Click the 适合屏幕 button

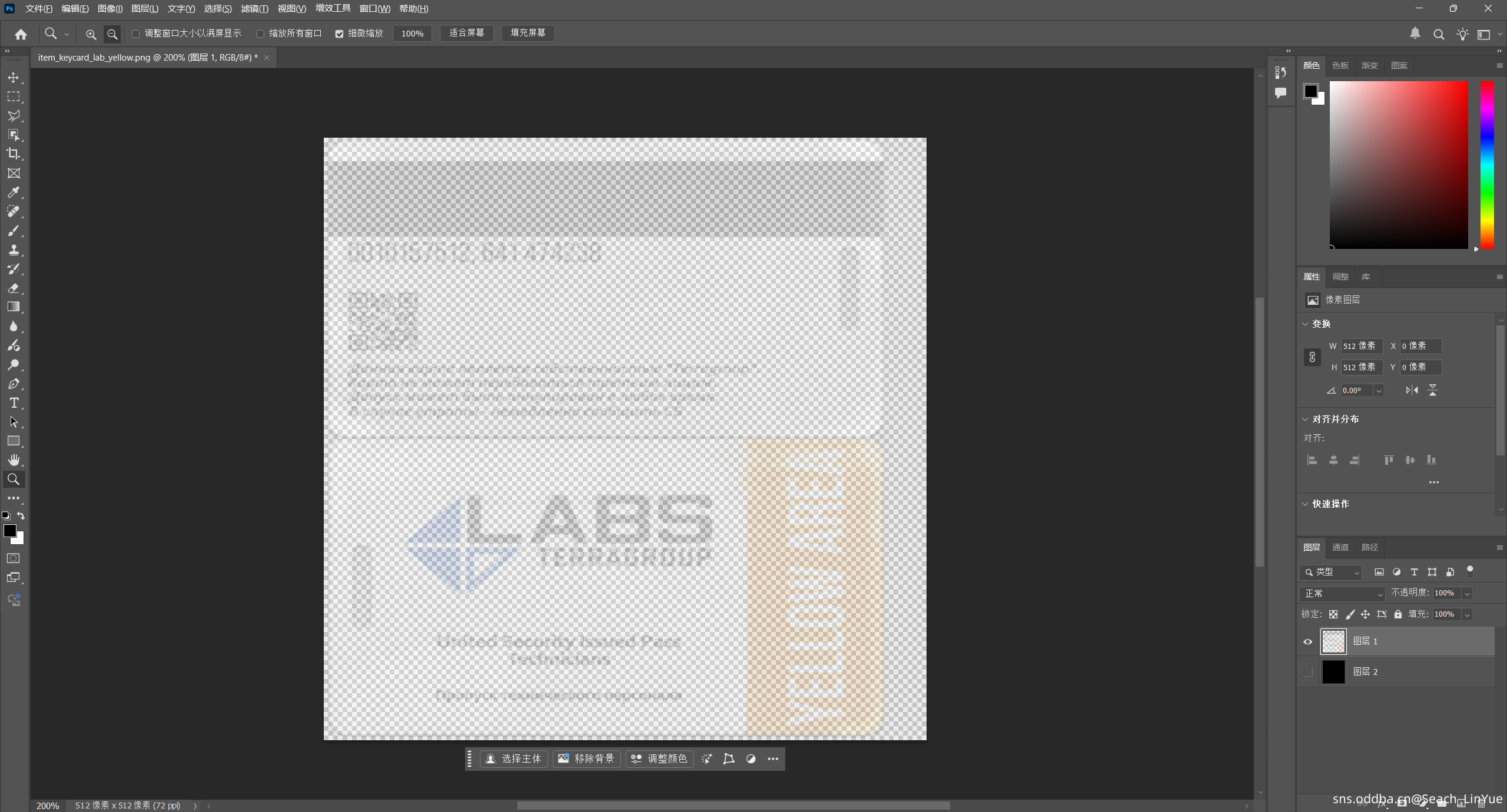466,33
